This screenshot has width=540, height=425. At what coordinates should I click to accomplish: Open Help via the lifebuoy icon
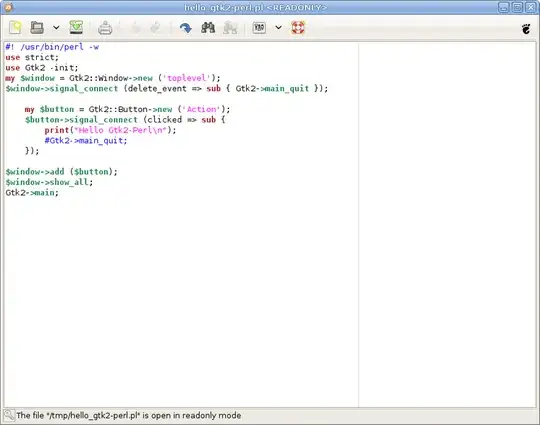click(298, 28)
